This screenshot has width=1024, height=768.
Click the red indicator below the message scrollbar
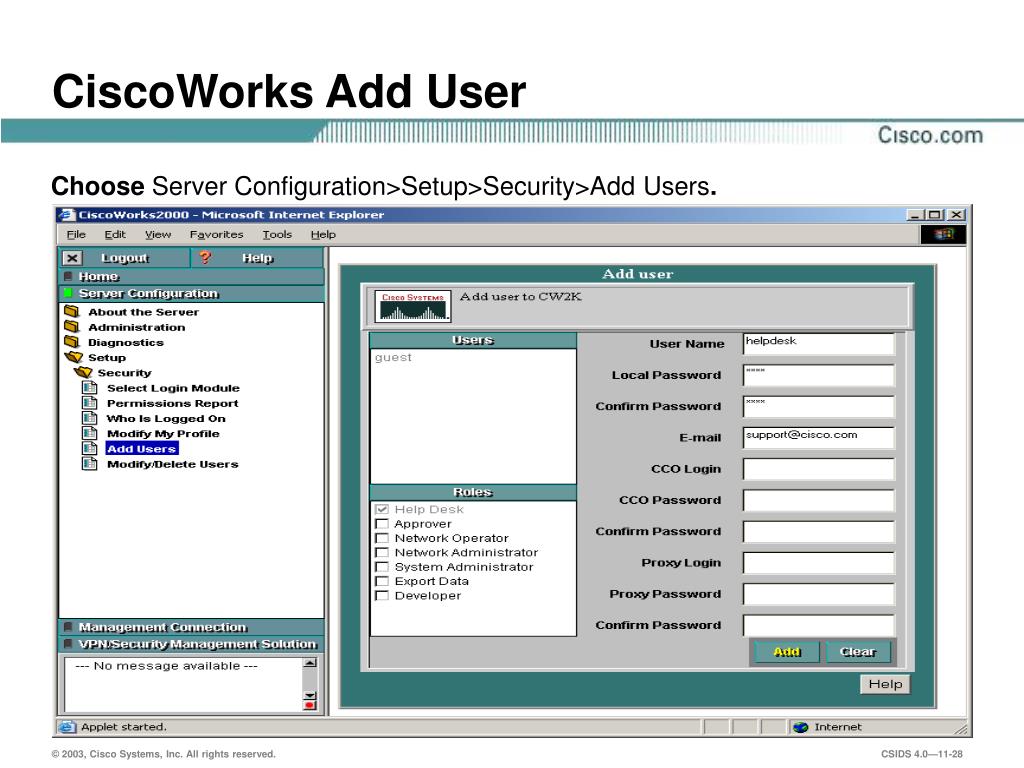(x=310, y=705)
